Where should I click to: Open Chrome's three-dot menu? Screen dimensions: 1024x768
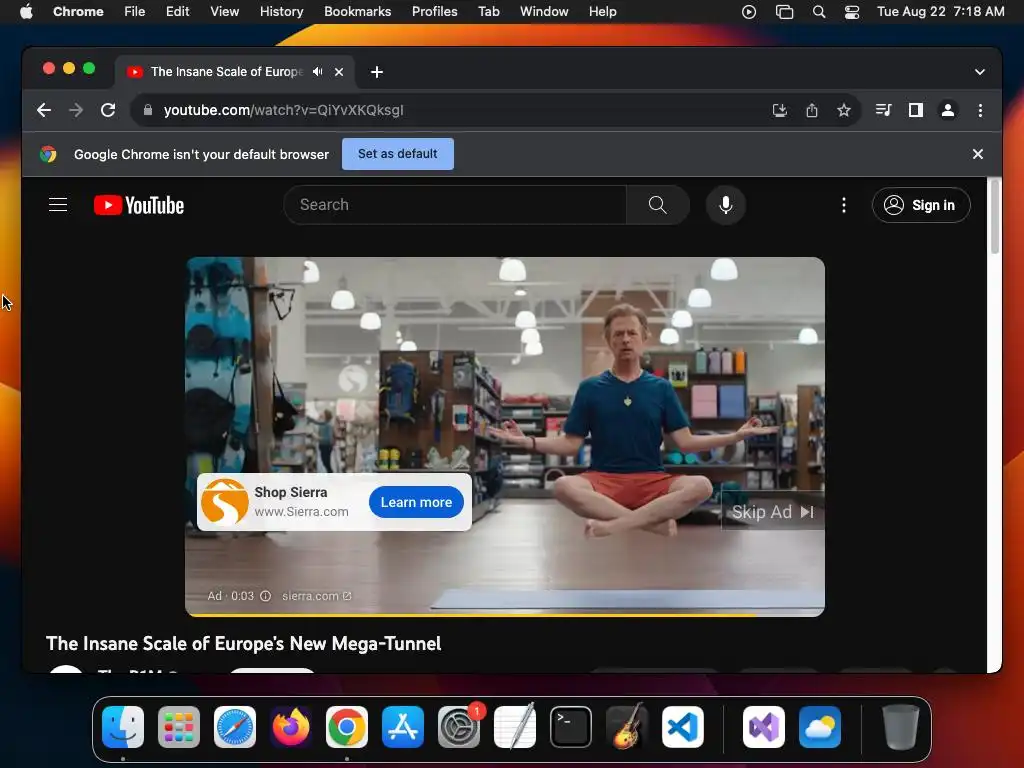(x=980, y=110)
